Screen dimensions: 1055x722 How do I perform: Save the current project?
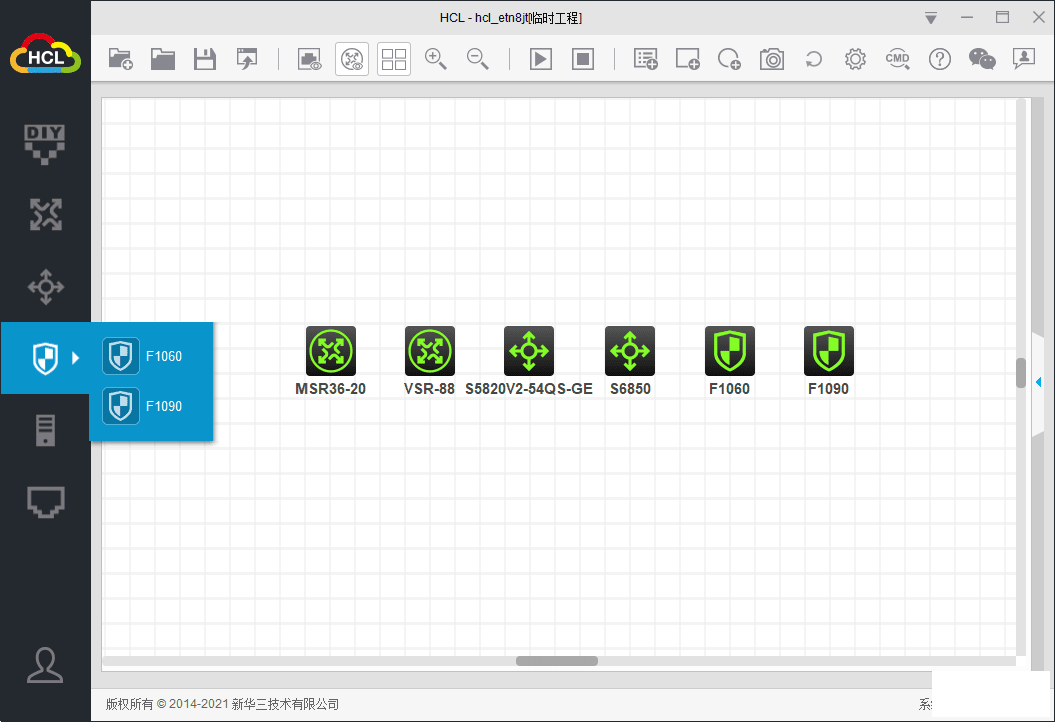205,59
